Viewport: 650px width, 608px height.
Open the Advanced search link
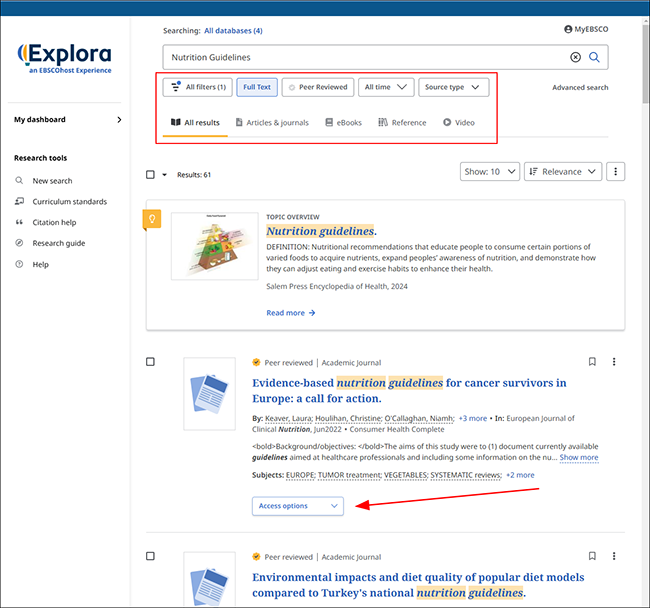click(580, 87)
